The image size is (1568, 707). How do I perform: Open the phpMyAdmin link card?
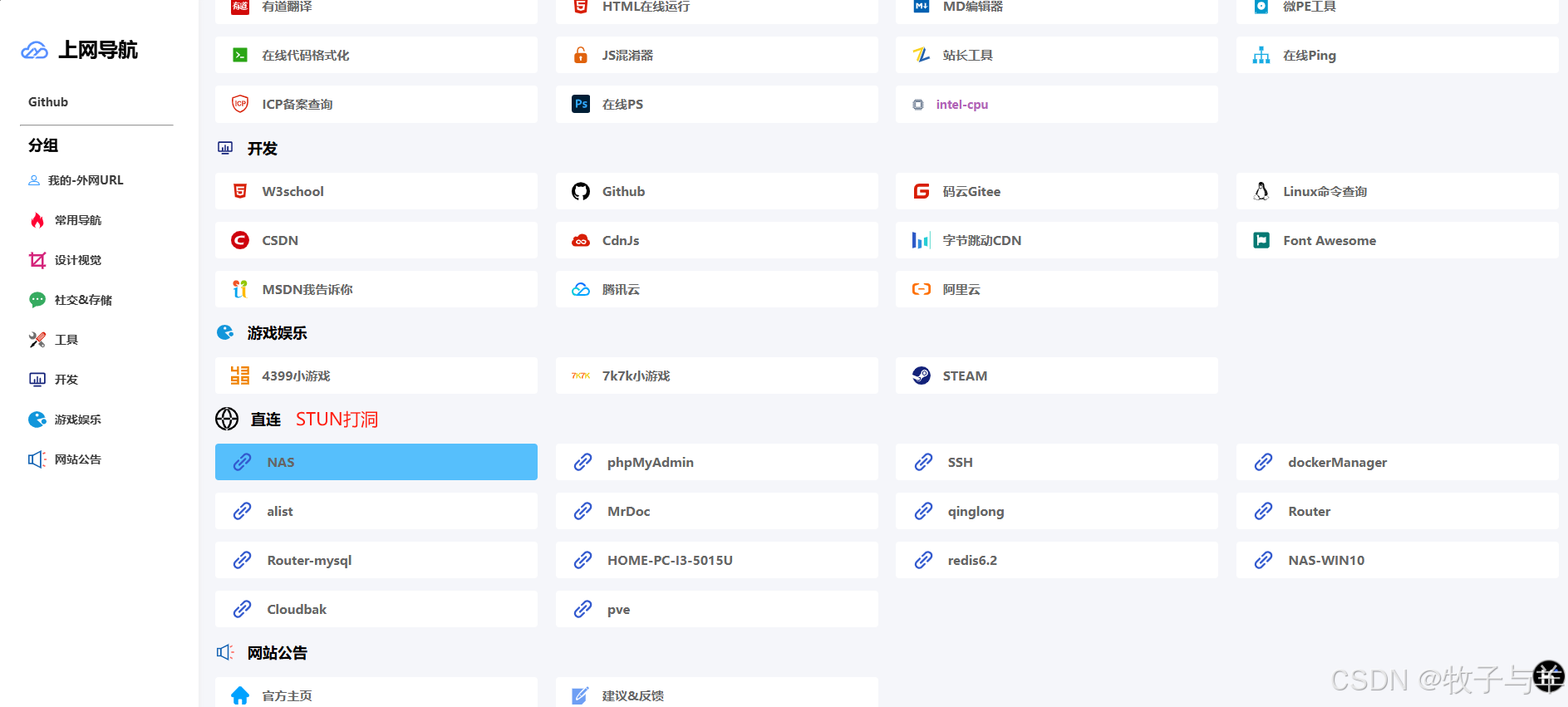coord(717,462)
